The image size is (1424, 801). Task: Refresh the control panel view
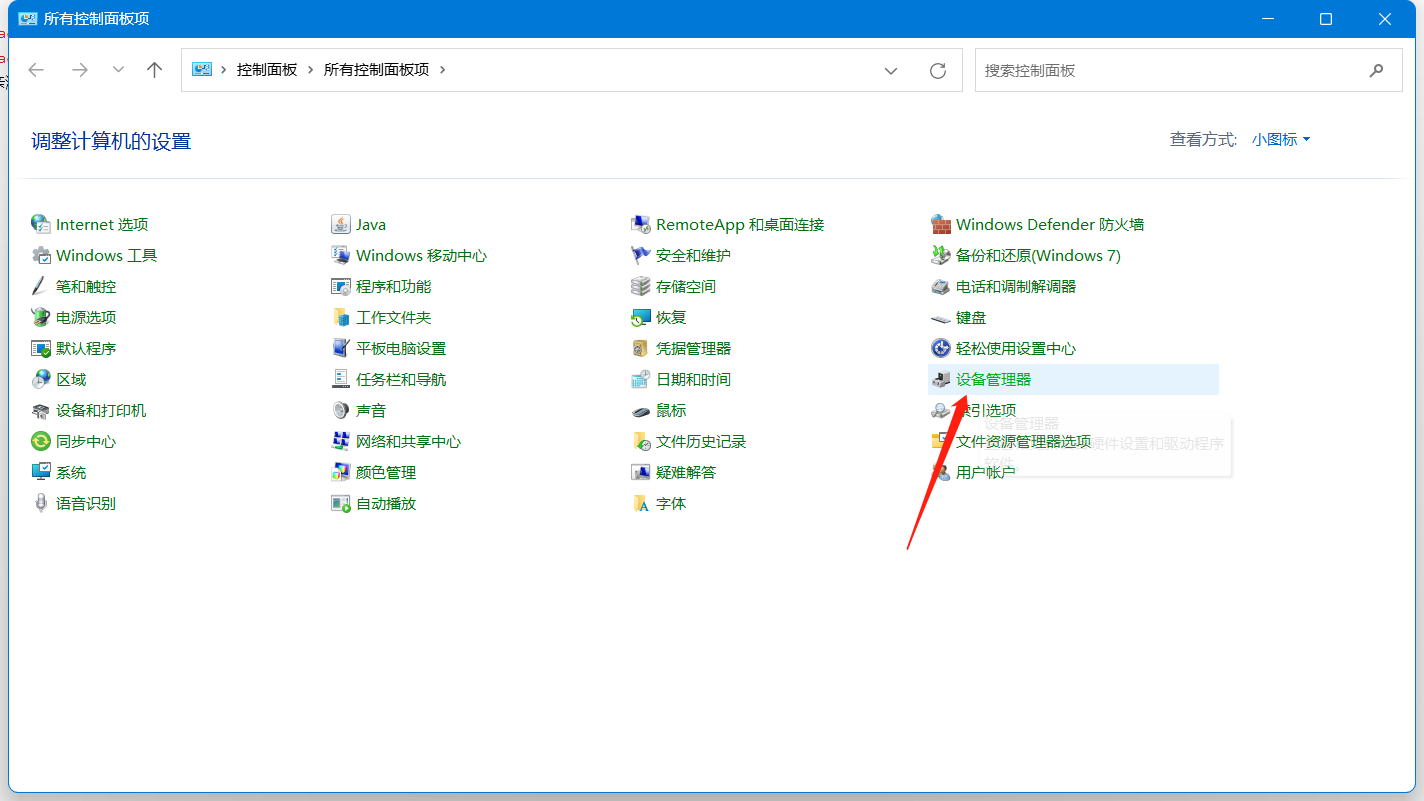938,70
